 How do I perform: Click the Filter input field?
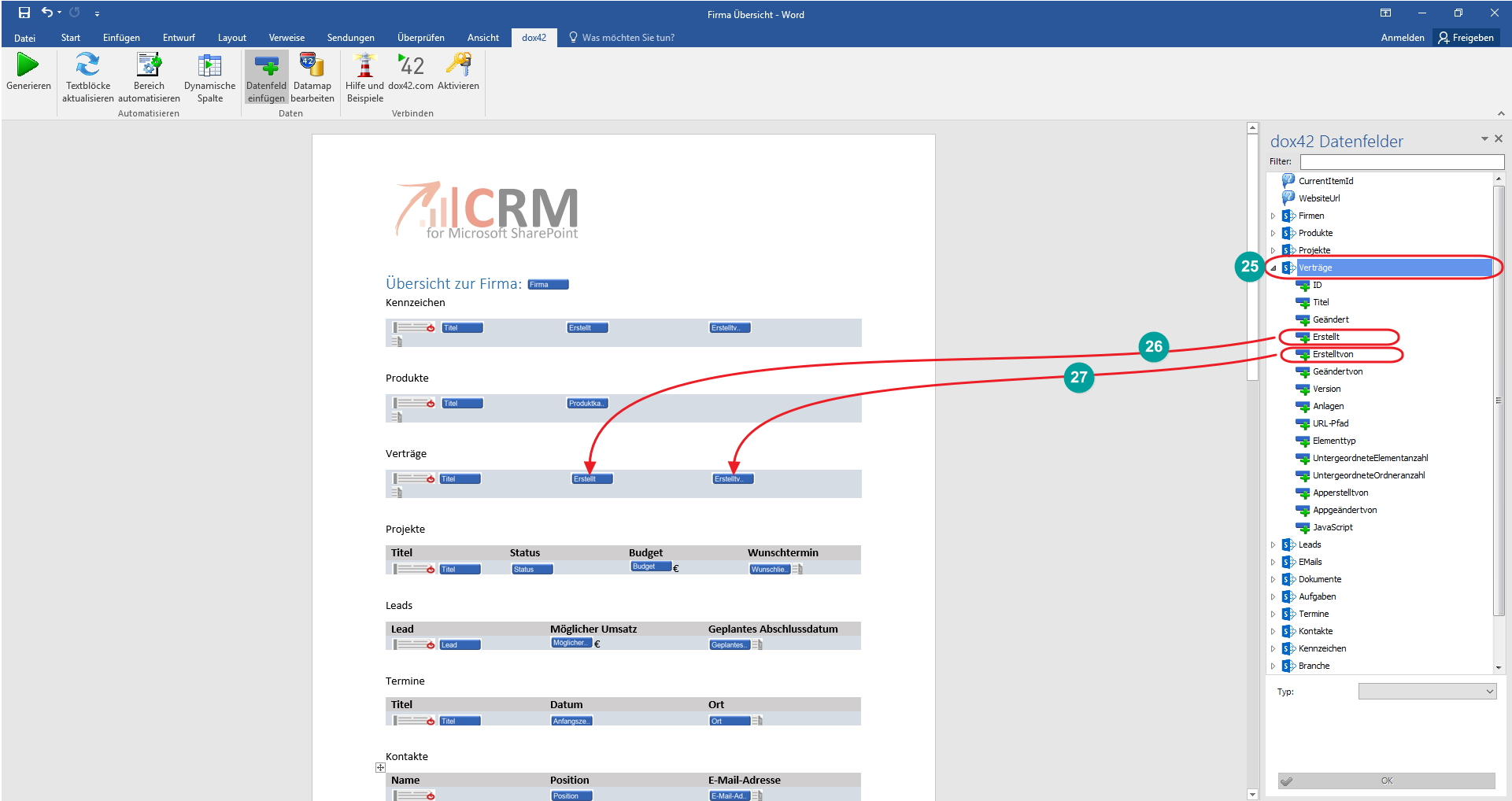1402,162
